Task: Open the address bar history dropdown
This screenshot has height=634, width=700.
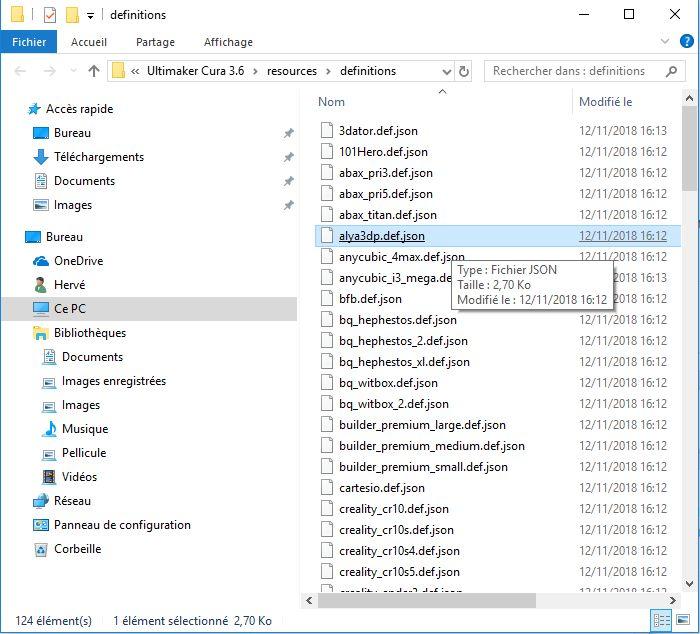Action: tap(446, 71)
